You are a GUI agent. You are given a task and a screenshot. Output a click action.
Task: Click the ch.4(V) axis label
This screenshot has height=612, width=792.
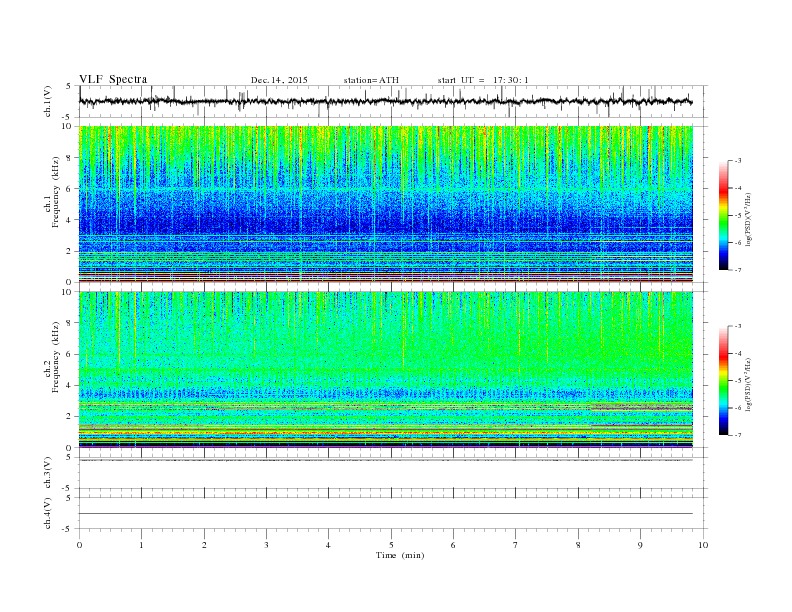[x=48, y=513]
